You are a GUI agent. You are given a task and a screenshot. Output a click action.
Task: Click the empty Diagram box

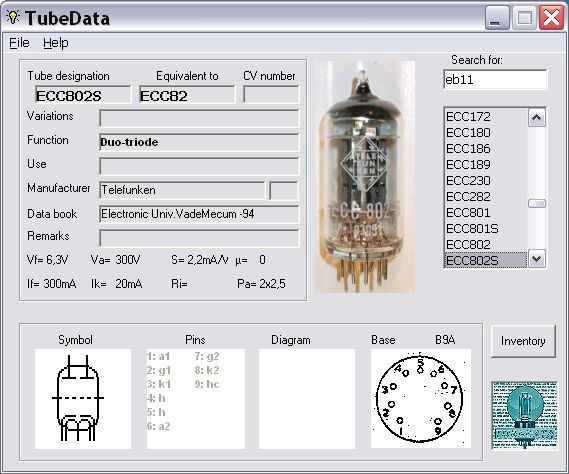pyautogui.click(x=307, y=399)
